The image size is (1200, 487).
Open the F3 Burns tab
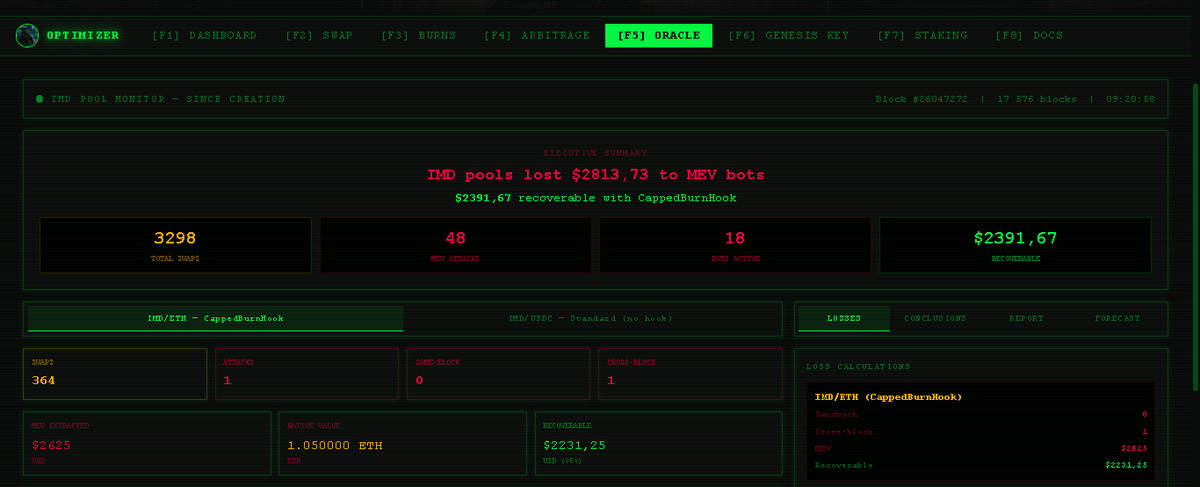[418, 36]
